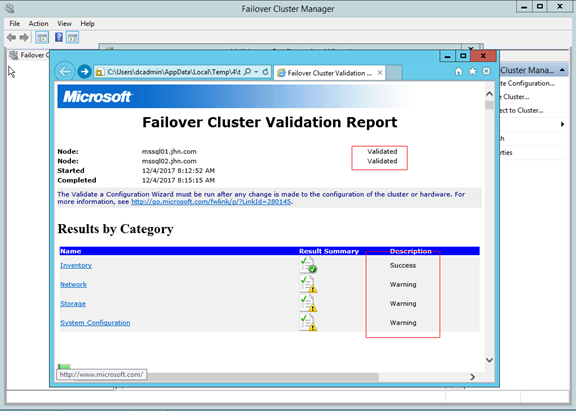Screen dimensions: 576x411
Task: Click the IE forward arrow button
Action: [84, 71]
